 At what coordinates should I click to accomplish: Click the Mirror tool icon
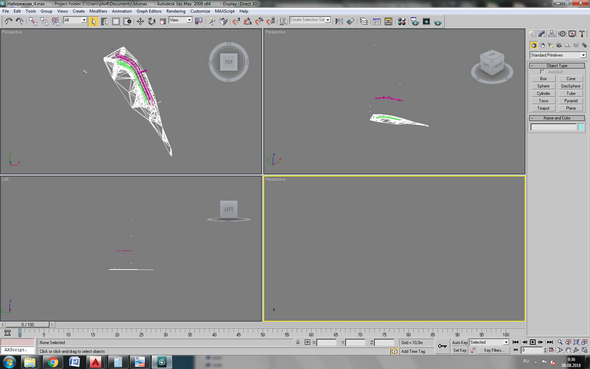point(339,21)
